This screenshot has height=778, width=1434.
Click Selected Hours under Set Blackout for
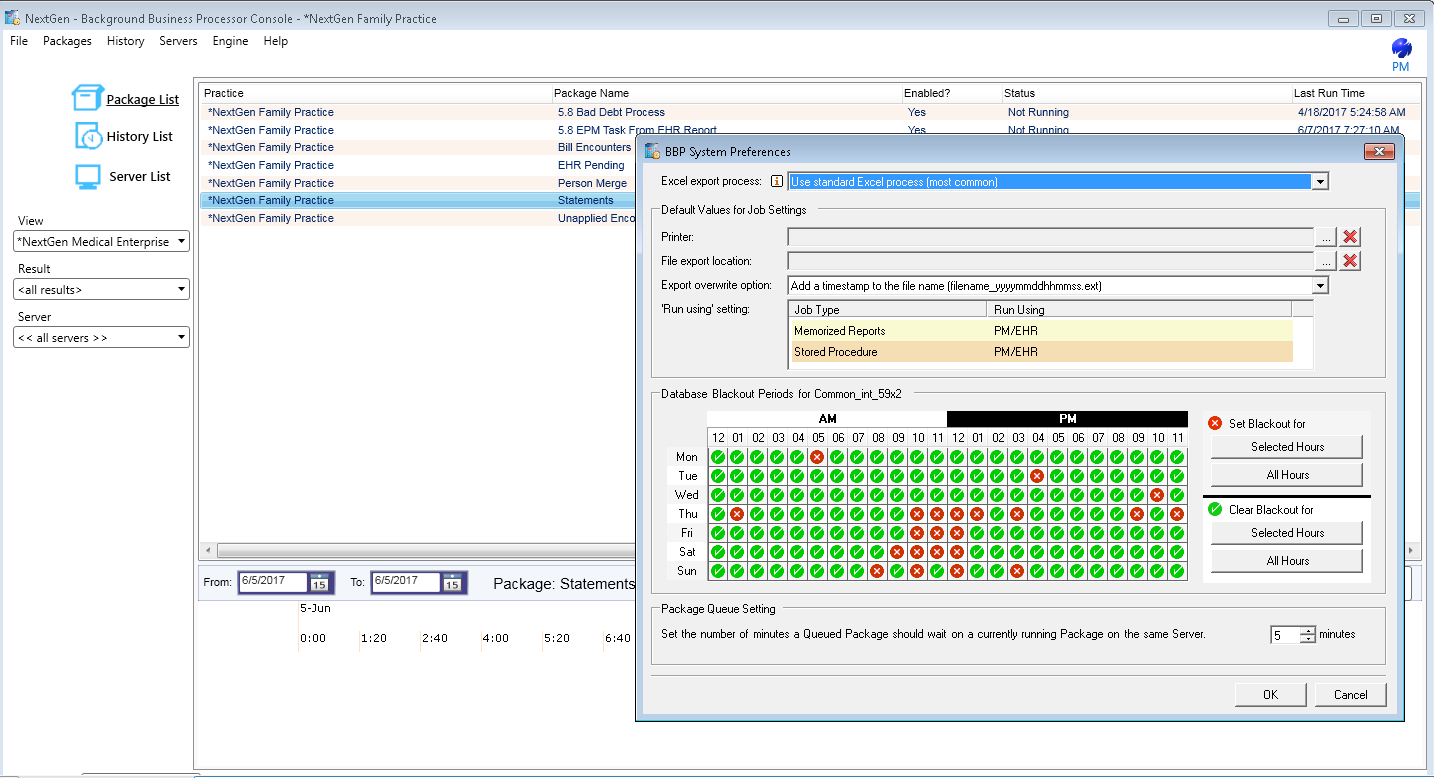(1287, 447)
